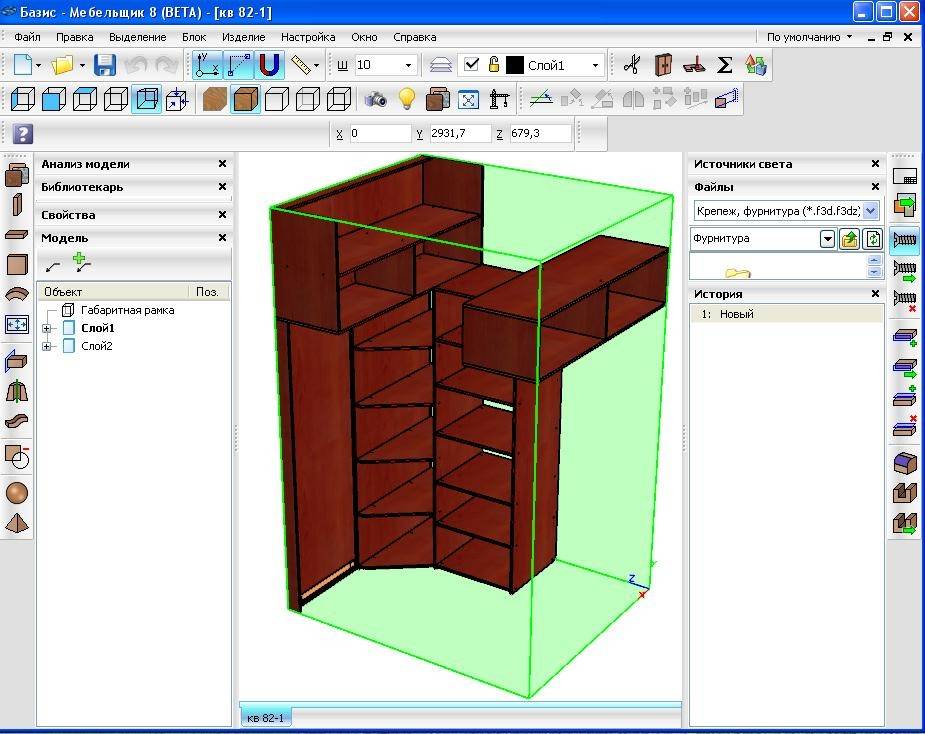The image size is (925, 734).
Task: Click into the Z coordinate field
Action: 540,133
